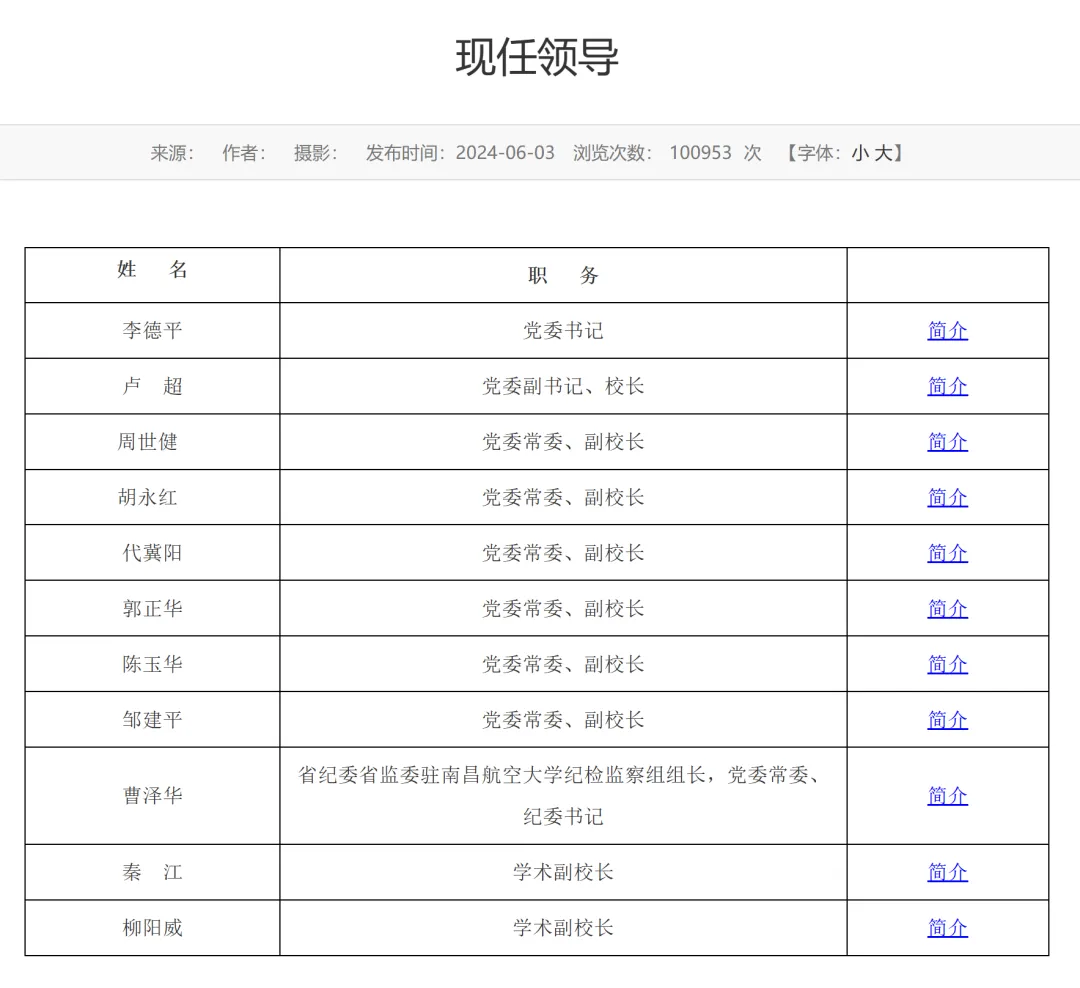Select name cell 郭正华
This screenshot has width=1080, height=988.
[x=152, y=608]
